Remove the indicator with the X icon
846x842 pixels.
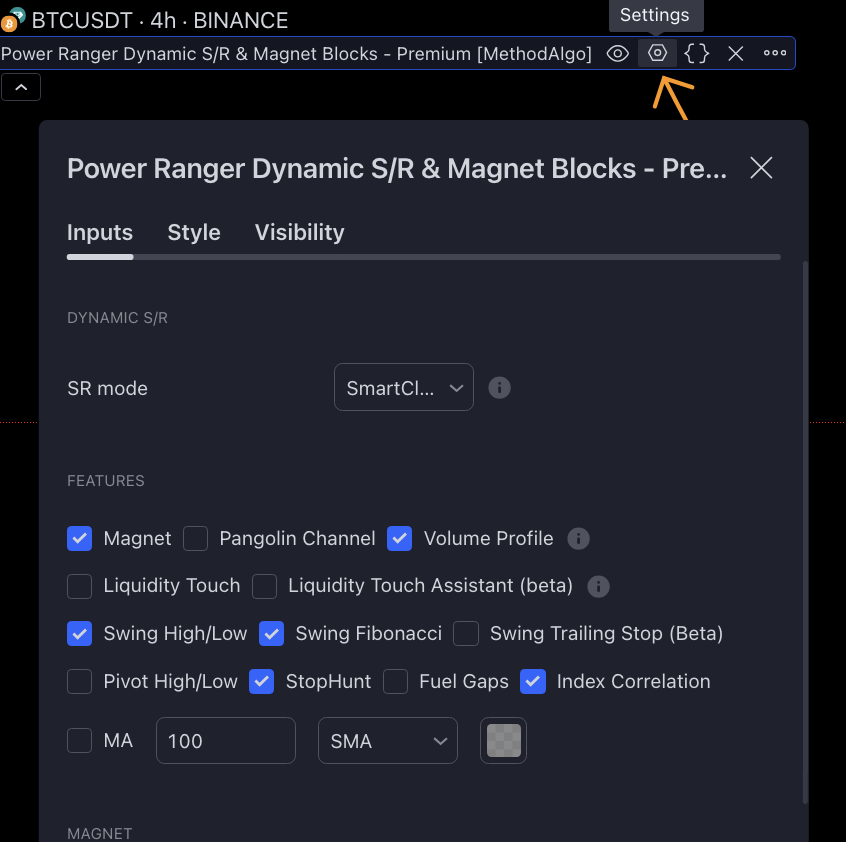(x=736, y=53)
